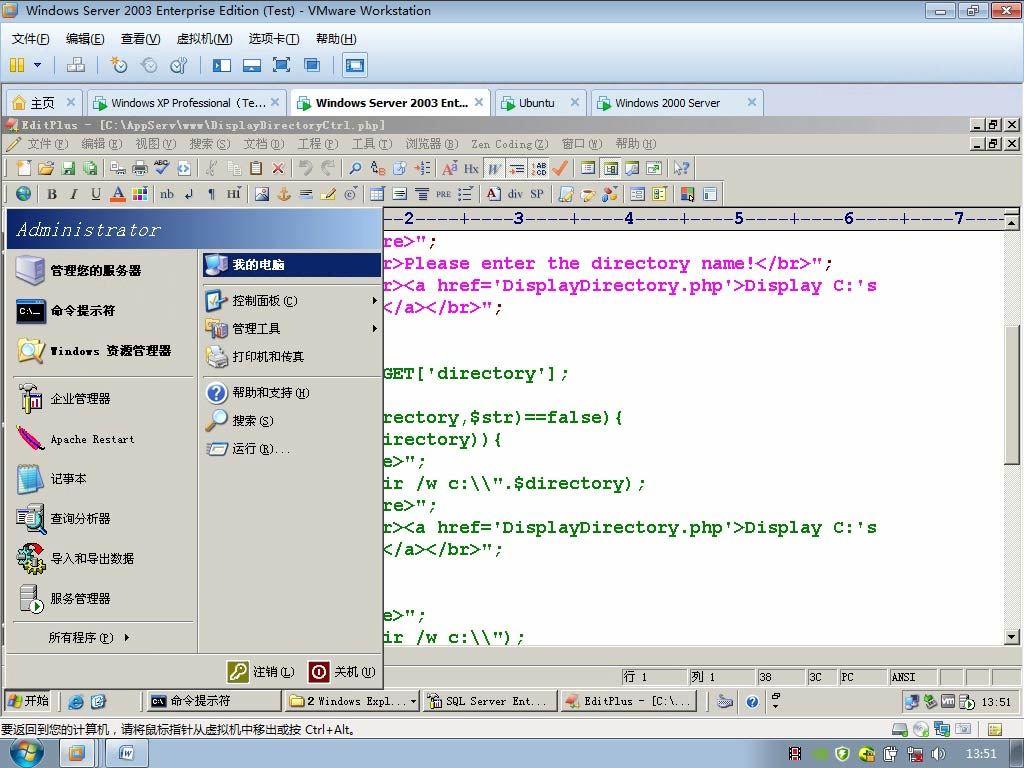Expand the taskbar toolbar overflow chevron
Image resolution: width=1024 pixels, height=768 pixels.
775,701
